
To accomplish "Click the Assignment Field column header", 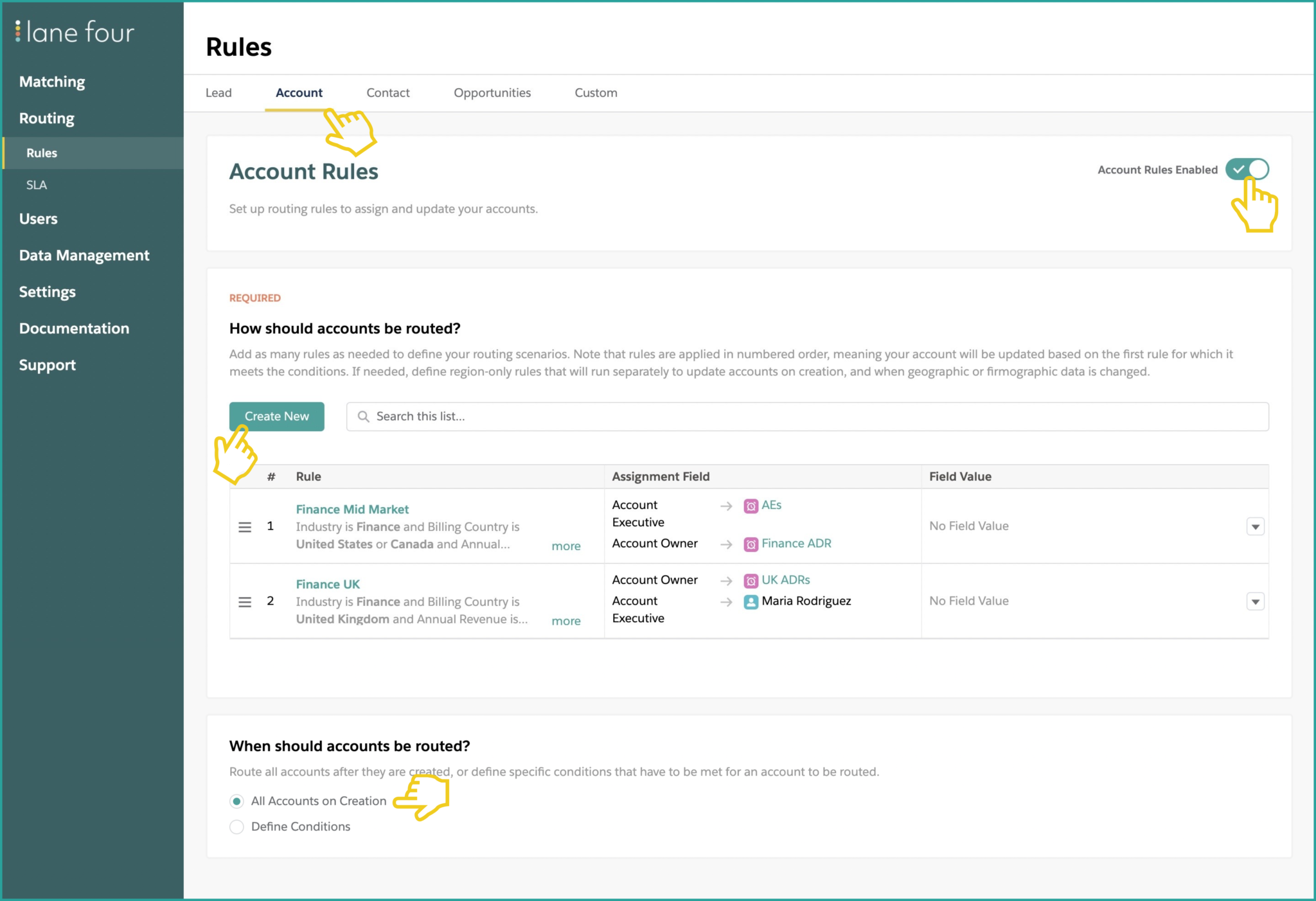I will 661,477.
